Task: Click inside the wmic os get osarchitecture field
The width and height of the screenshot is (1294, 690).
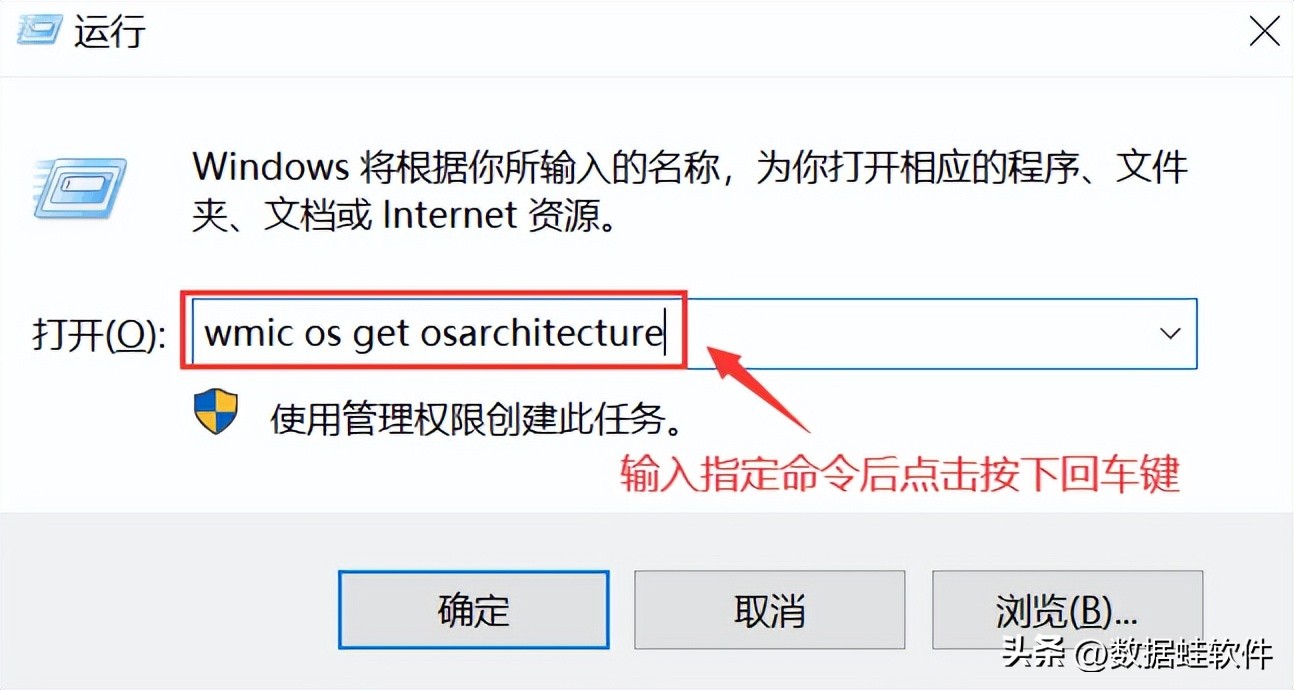Action: point(434,332)
